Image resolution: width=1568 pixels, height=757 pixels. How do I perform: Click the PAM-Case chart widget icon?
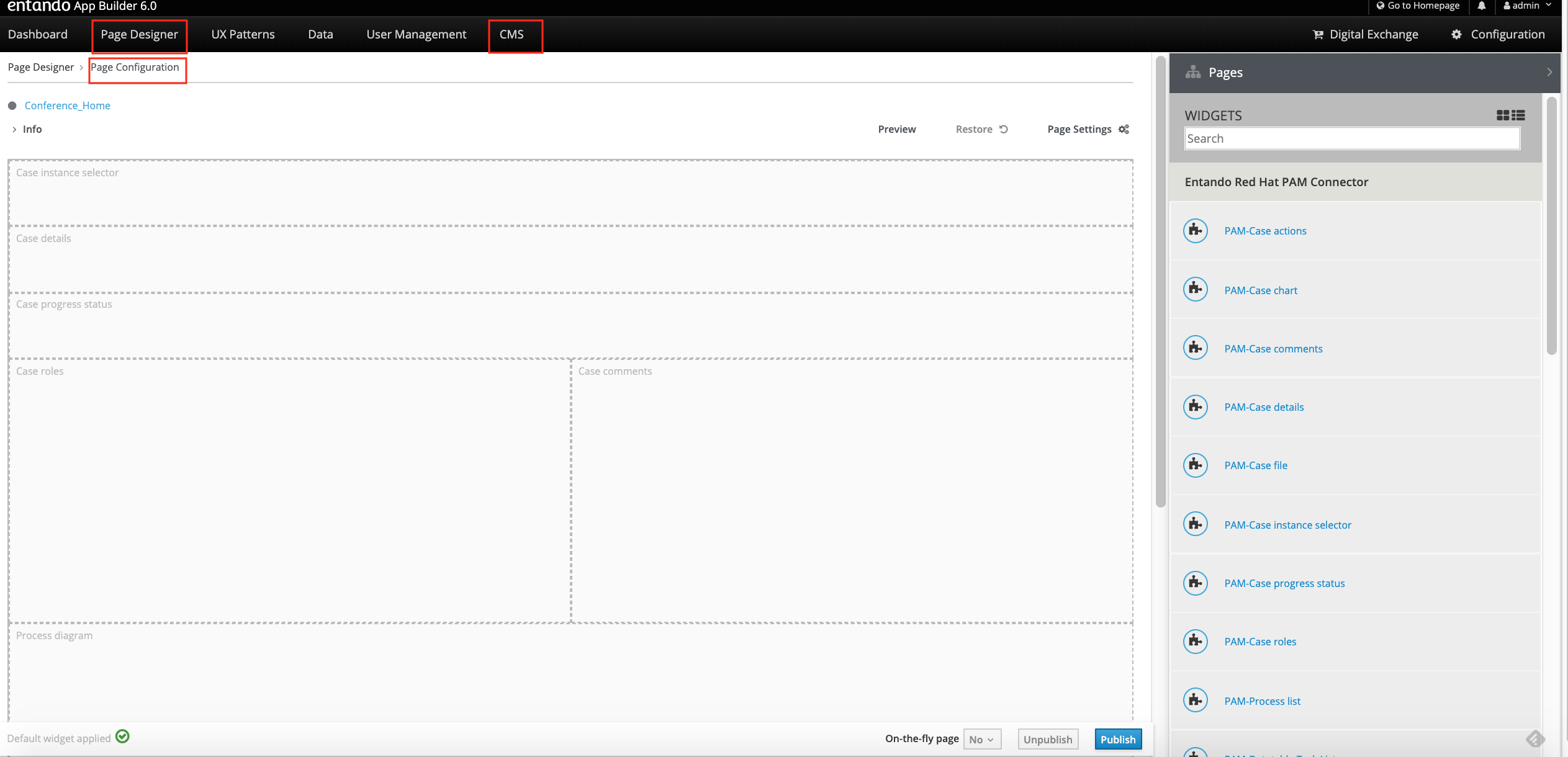click(x=1195, y=290)
